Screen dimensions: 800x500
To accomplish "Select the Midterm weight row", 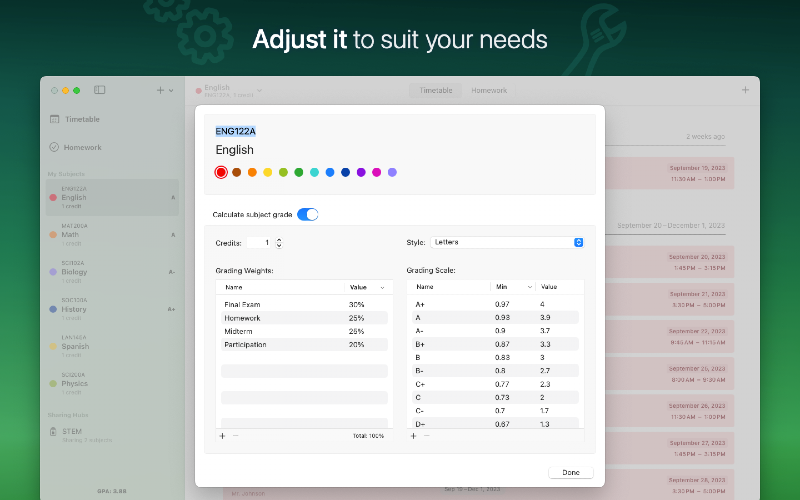I will 304,331.
